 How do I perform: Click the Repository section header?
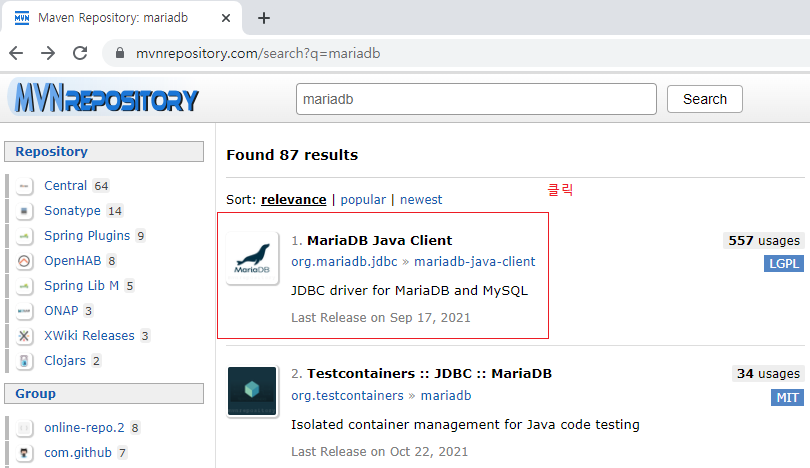pyautogui.click(x=104, y=151)
